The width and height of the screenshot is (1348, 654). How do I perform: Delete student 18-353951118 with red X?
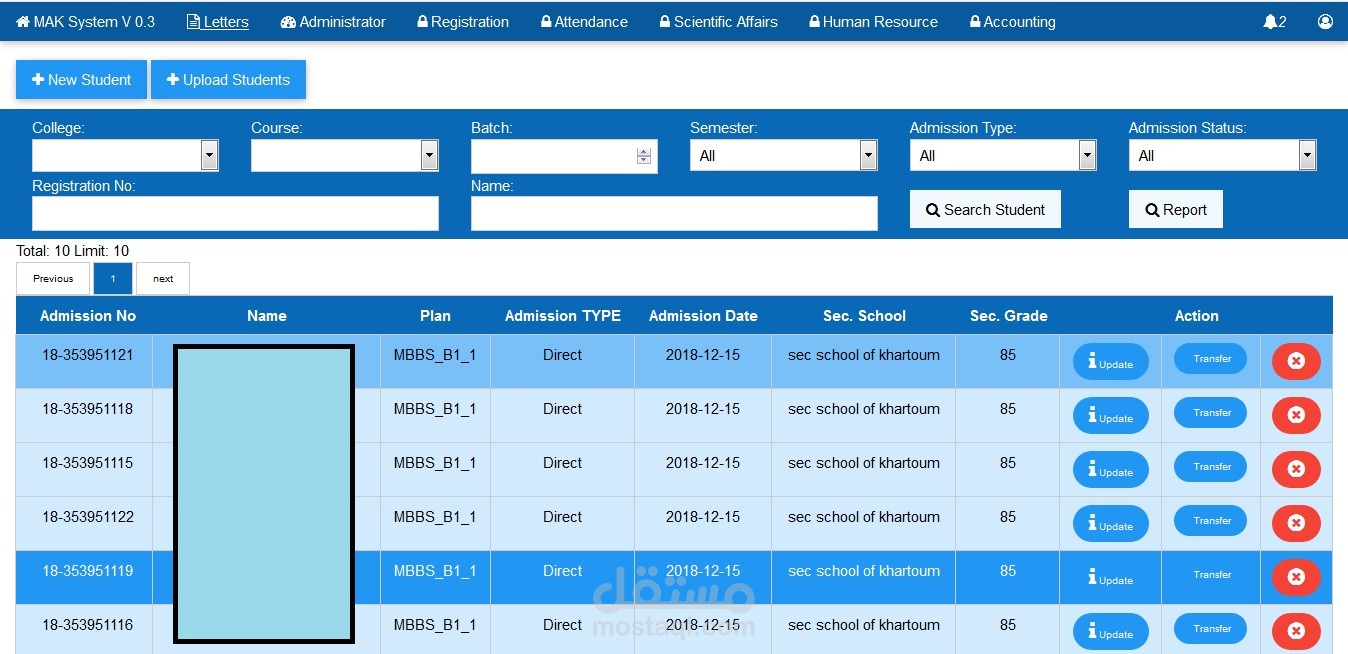coord(1296,415)
